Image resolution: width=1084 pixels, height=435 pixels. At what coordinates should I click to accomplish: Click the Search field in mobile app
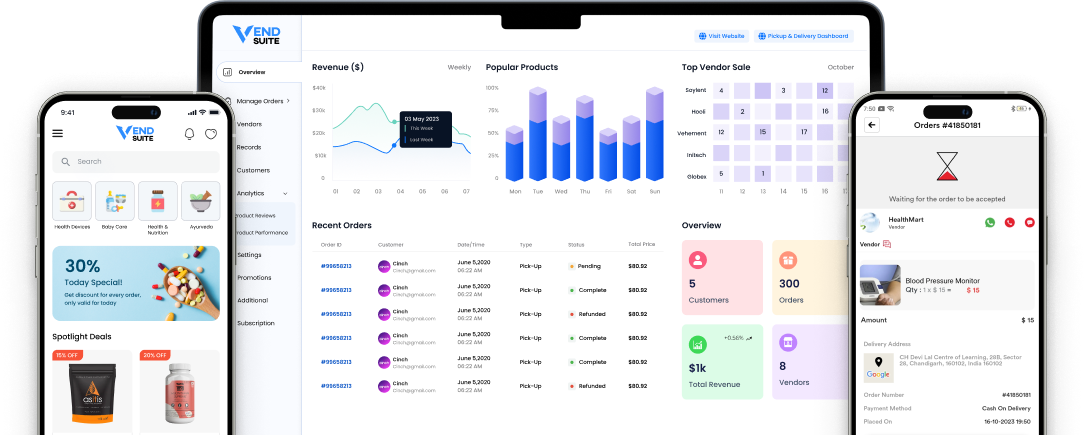(x=136, y=161)
